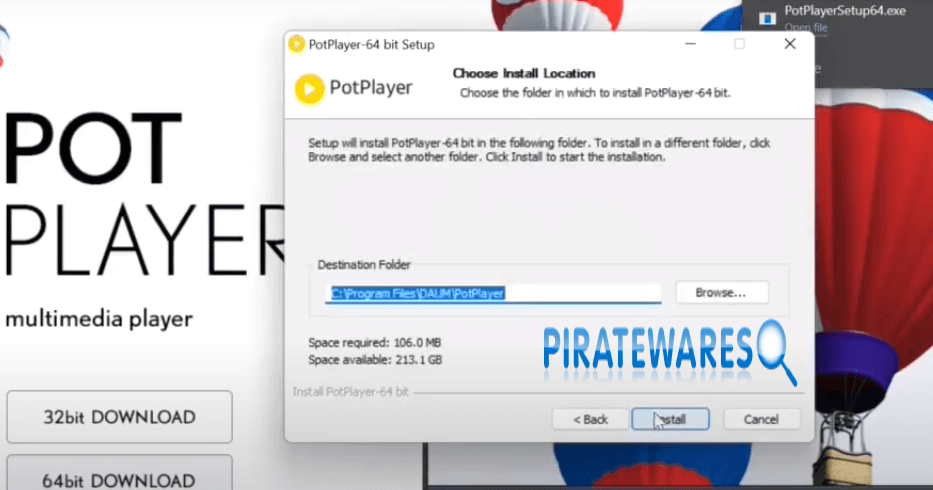Close the PotPlayer setup dialog
The height and width of the screenshot is (490, 933).
[789, 45]
